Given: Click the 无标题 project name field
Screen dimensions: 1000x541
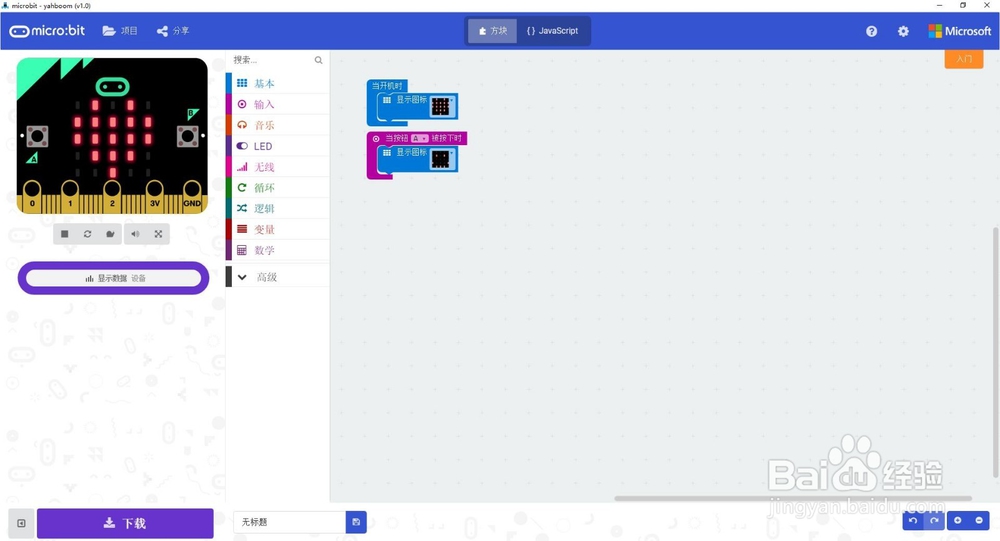Looking at the screenshot, I should (290, 522).
